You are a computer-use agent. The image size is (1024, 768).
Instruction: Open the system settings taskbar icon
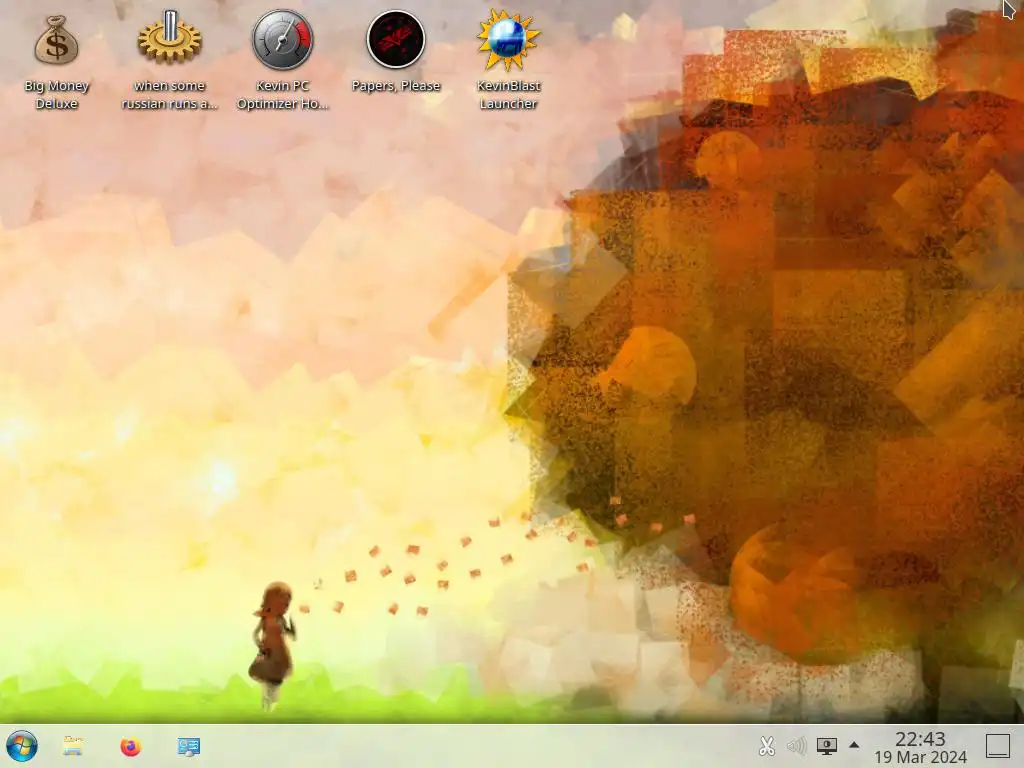[x=189, y=746]
